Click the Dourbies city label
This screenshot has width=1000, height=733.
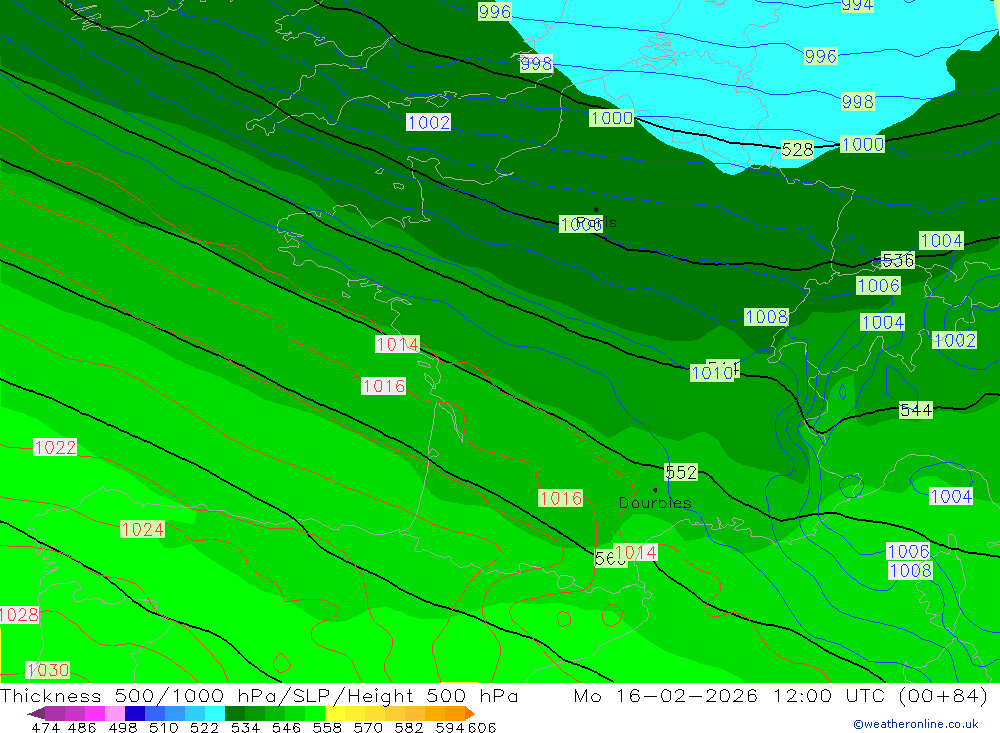655,503
